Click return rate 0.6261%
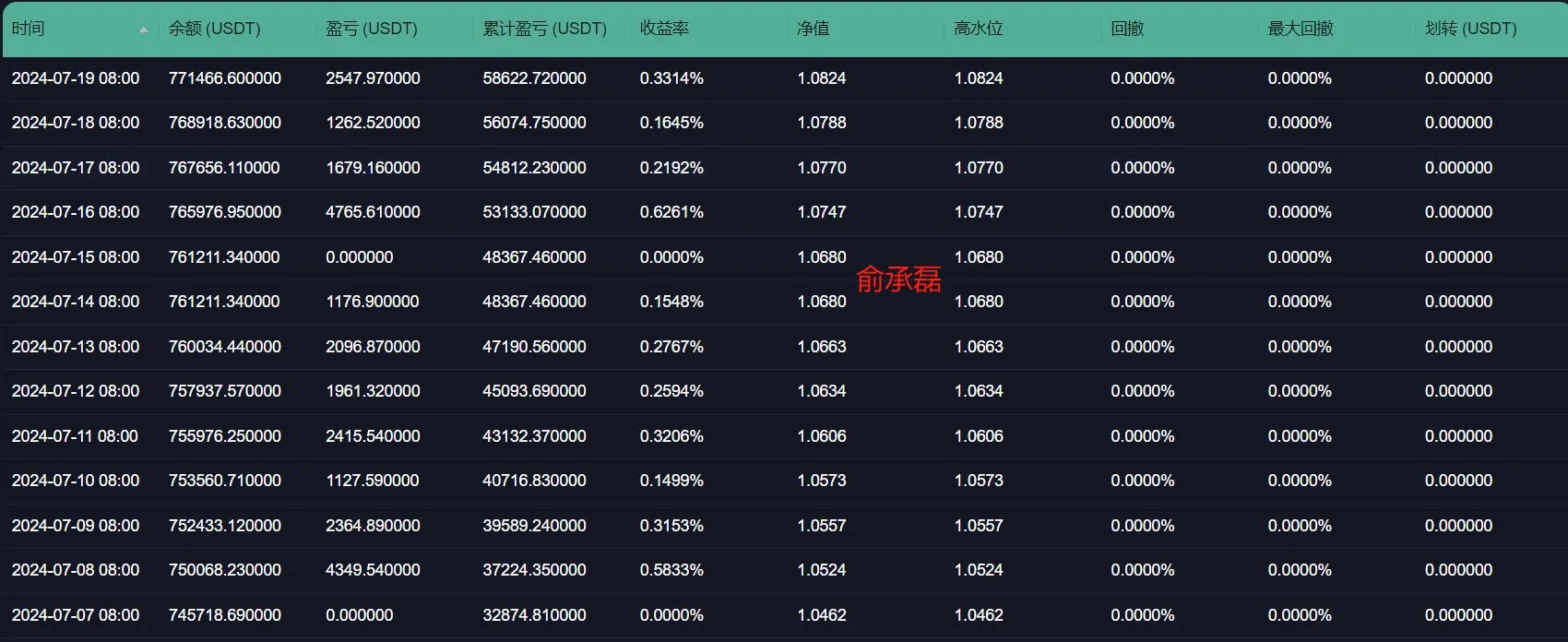Viewport: 1568px width, 642px height. [671, 212]
